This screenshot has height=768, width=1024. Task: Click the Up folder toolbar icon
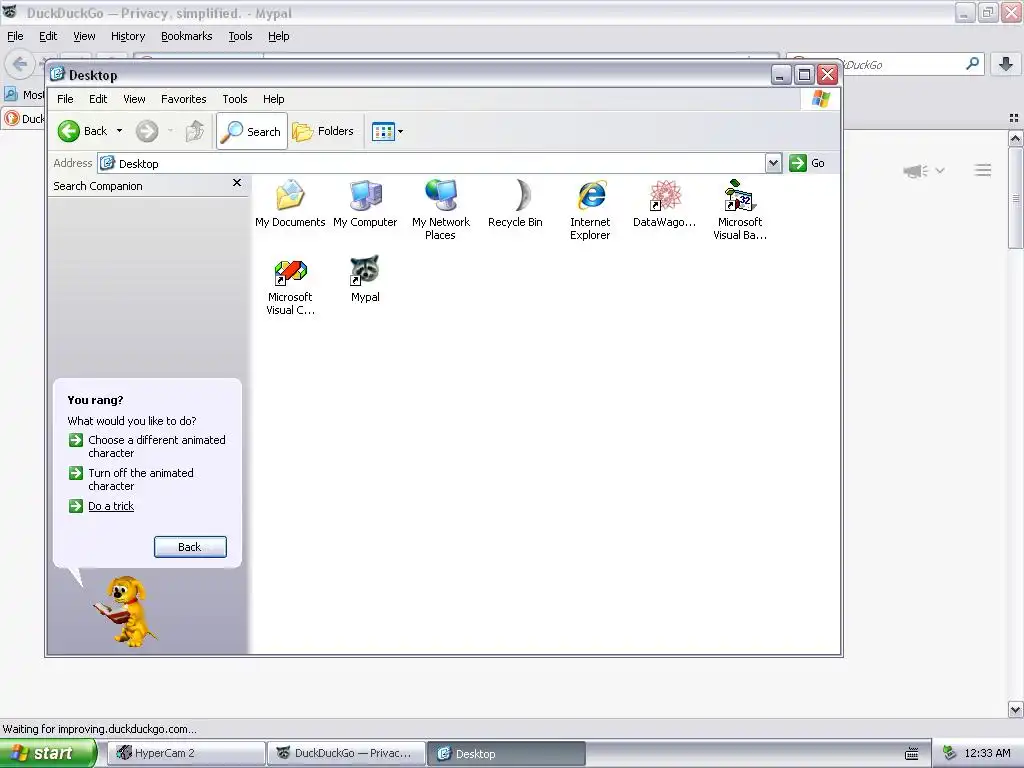click(x=195, y=131)
